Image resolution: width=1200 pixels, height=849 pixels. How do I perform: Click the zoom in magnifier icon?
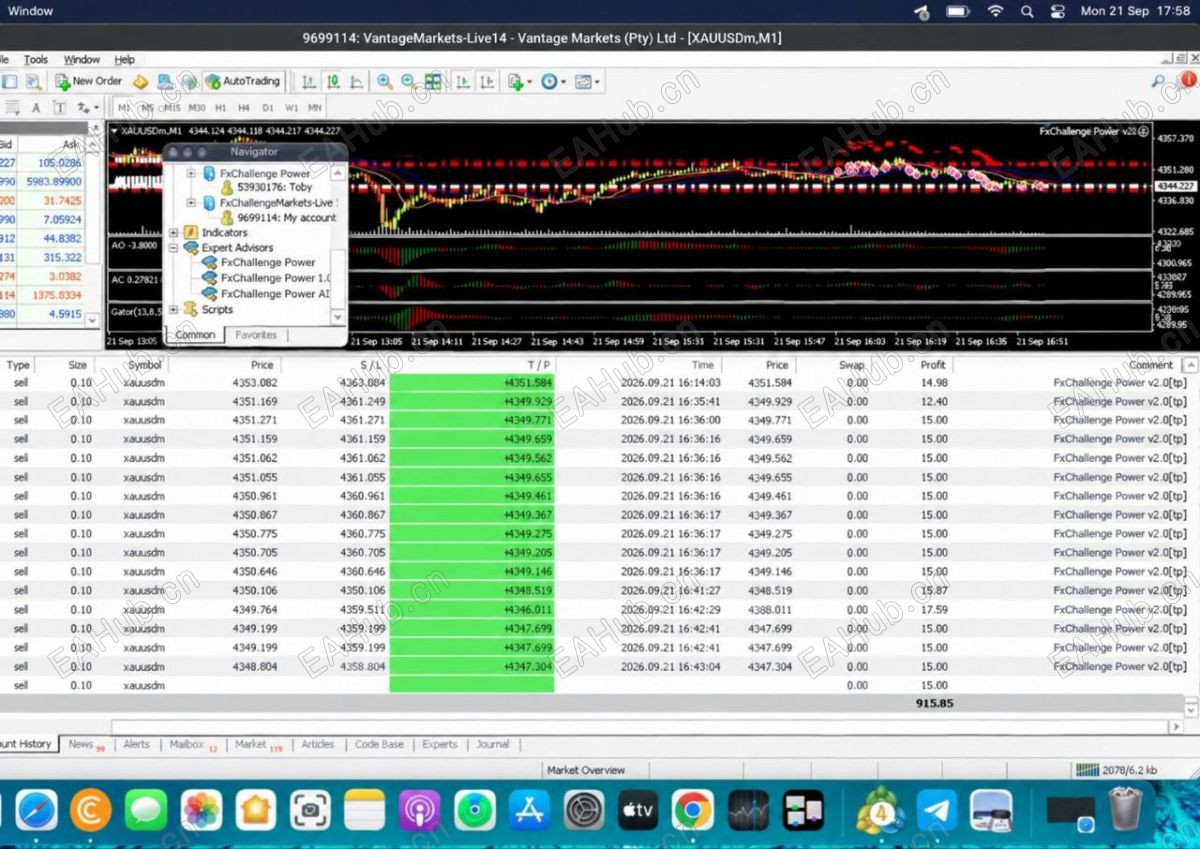[x=385, y=82]
